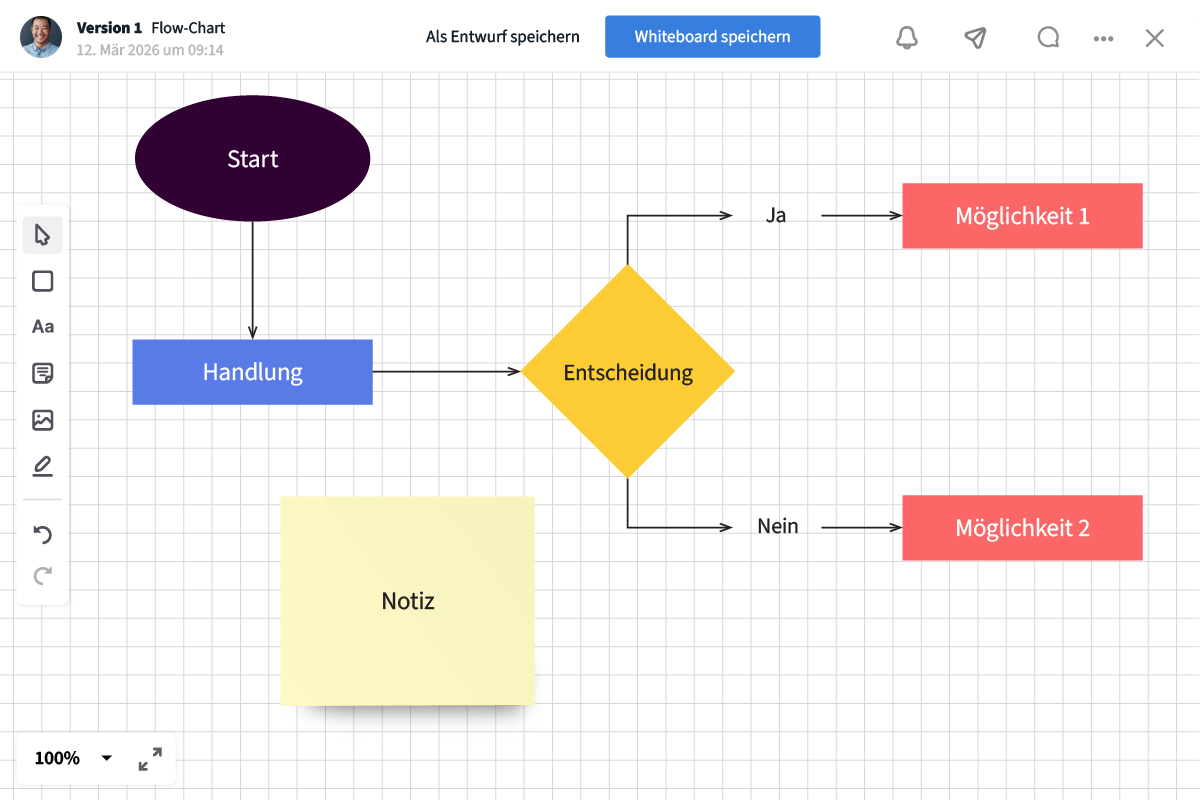Select the pointer selection tool

coord(42,235)
